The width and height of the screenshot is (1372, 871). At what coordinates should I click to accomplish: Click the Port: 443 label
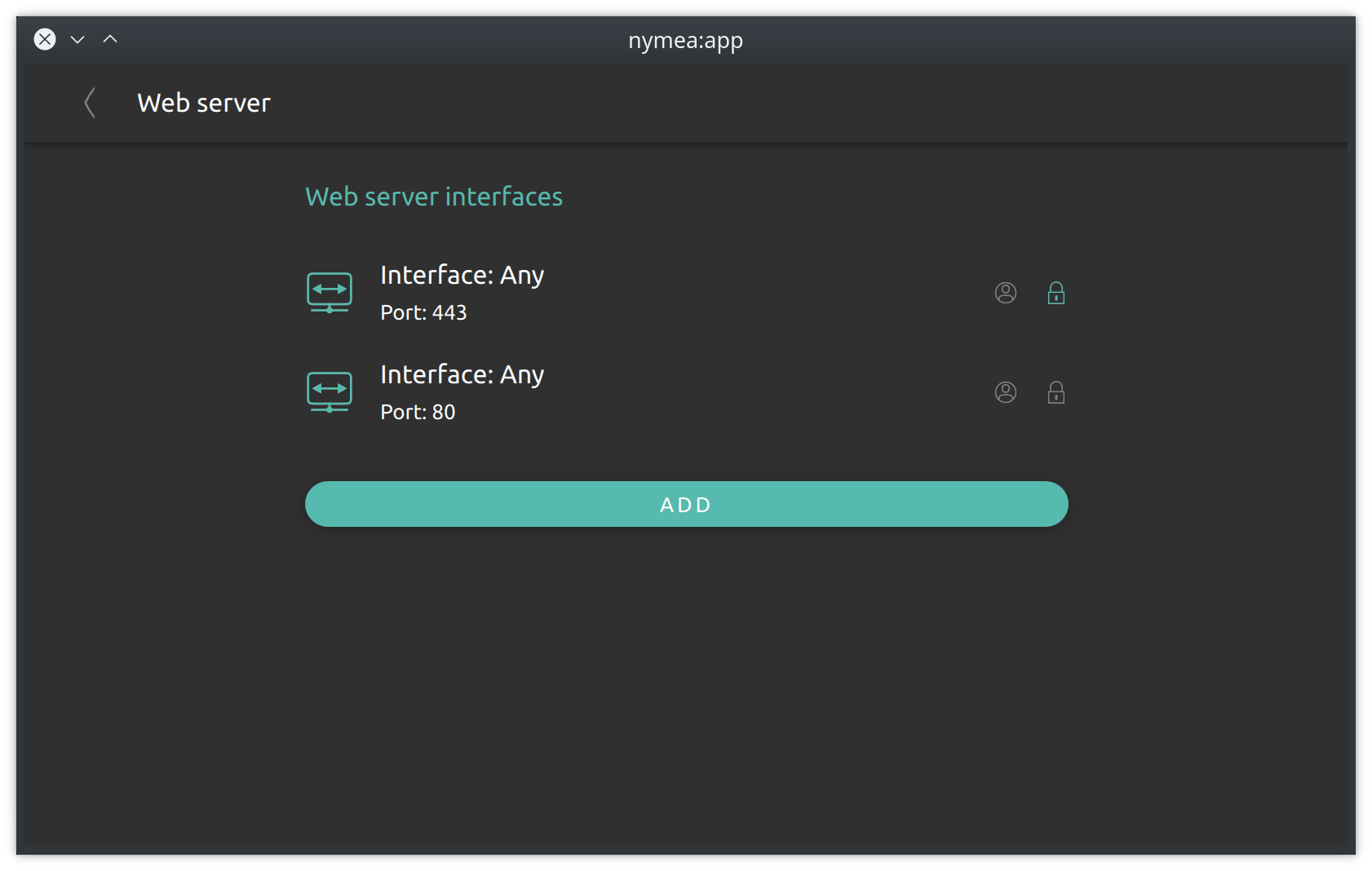coord(423,312)
